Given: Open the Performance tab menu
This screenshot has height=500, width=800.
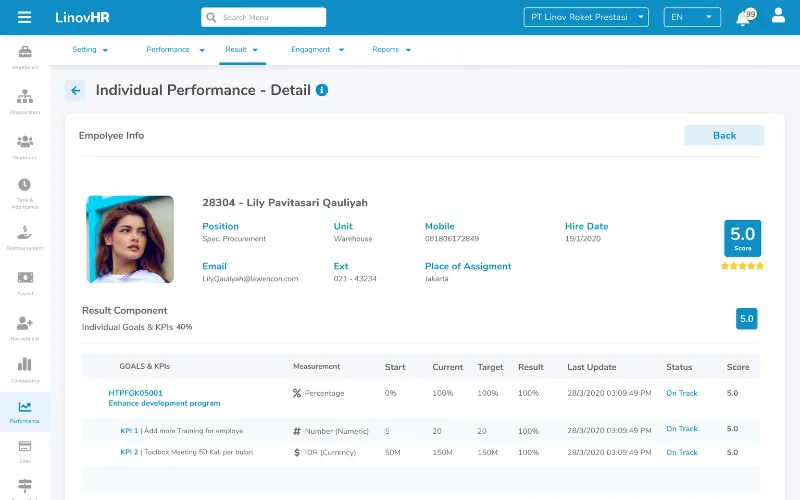Looking at the screenshot, I should (x=175, y=49).
